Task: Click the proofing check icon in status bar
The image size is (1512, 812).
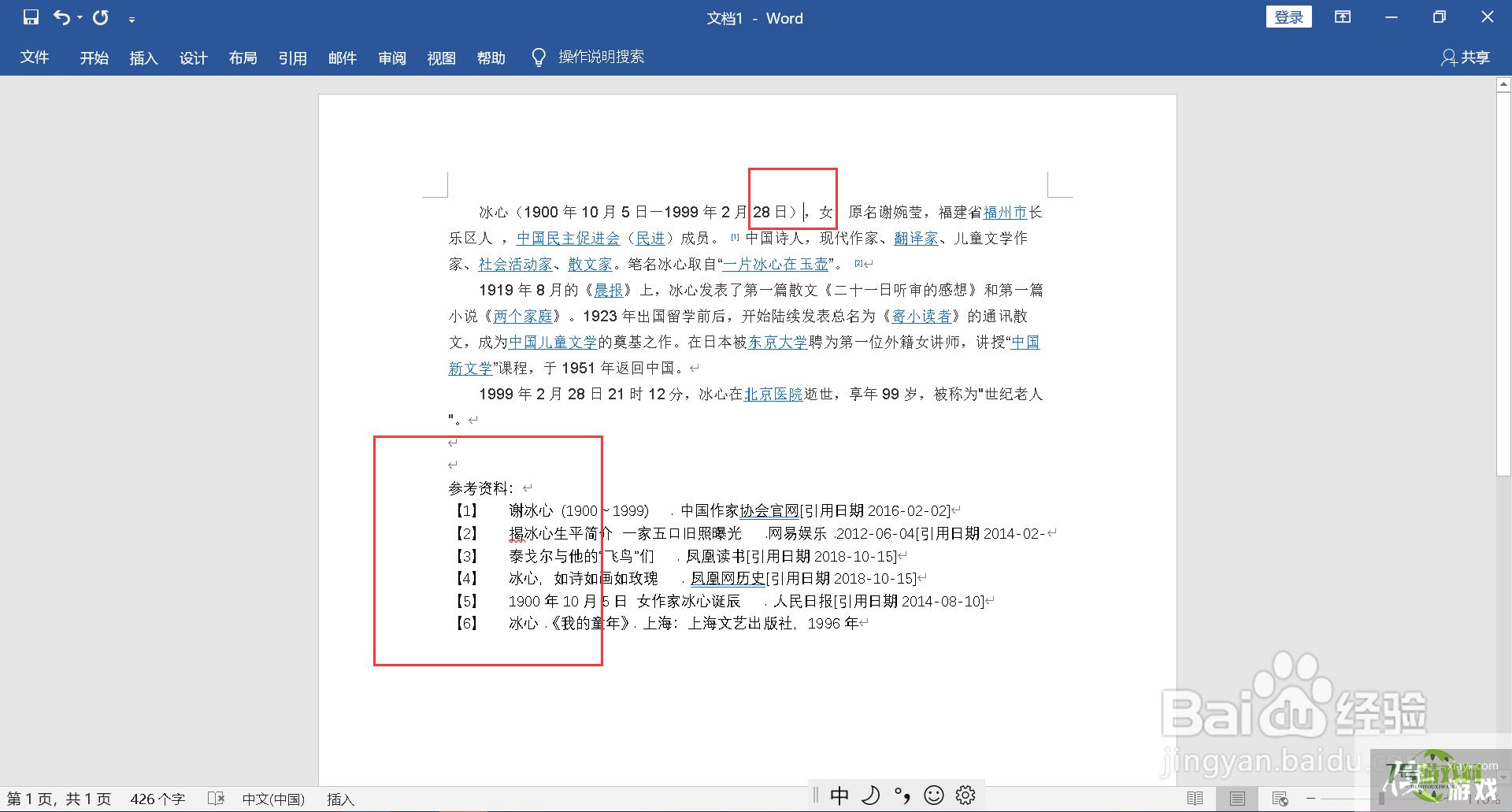Action: [216, 799]
